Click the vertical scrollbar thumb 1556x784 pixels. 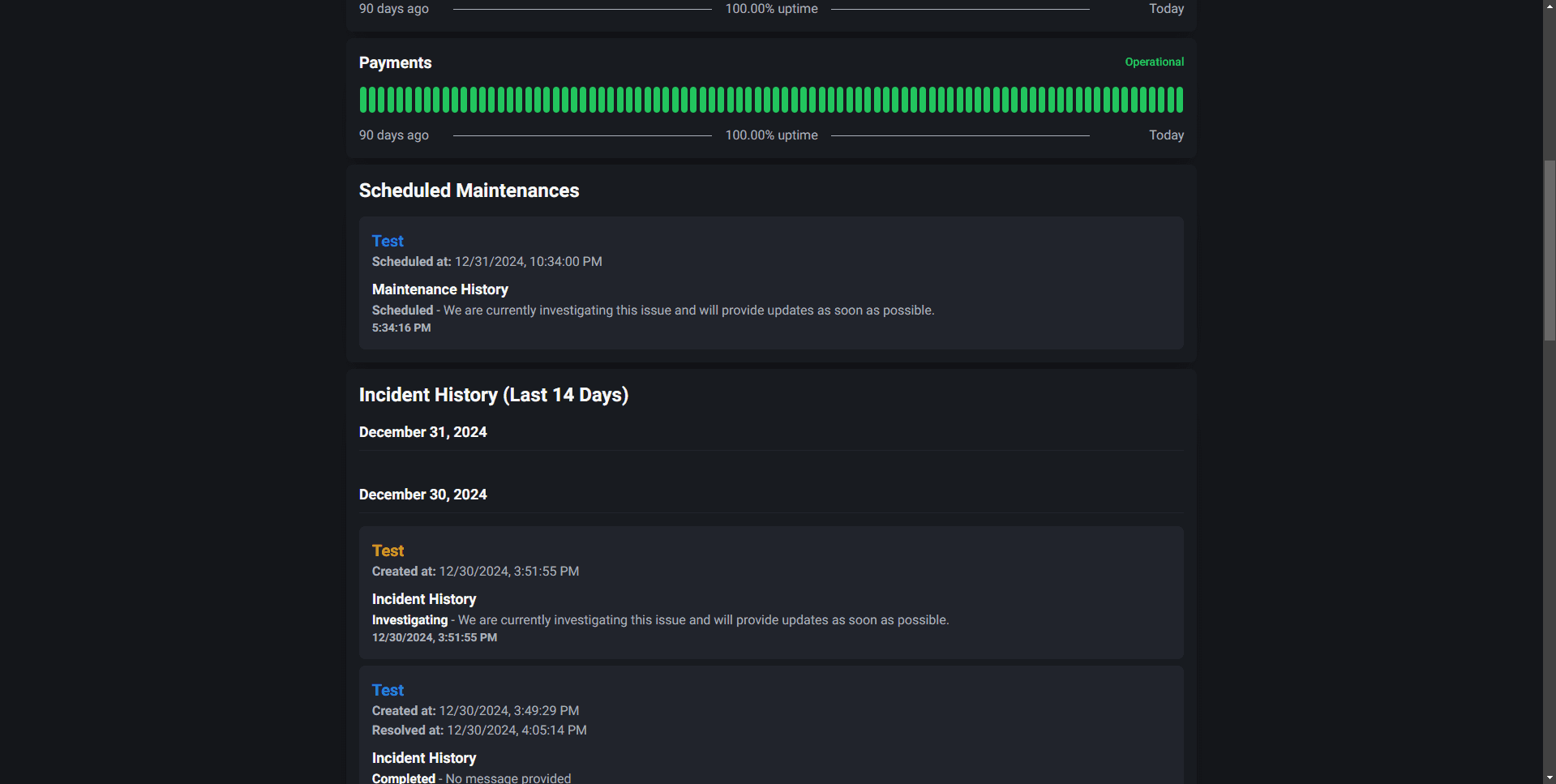[1550, 250]
